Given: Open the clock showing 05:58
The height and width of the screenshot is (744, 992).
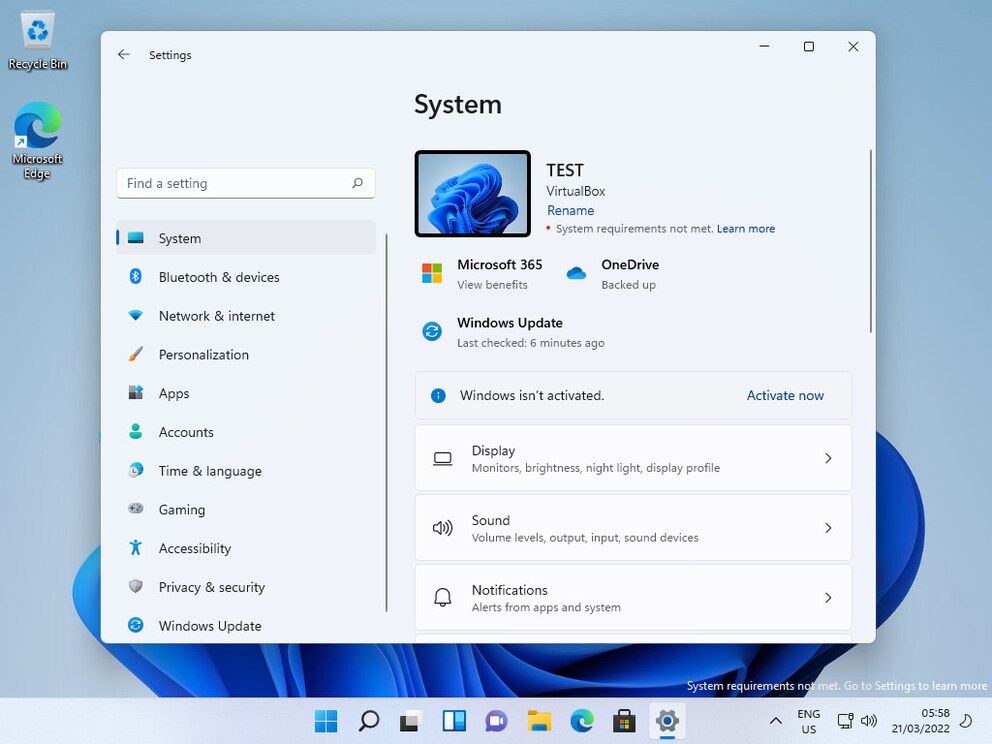Looking at the screenshot, I should (x=920, y=721).
